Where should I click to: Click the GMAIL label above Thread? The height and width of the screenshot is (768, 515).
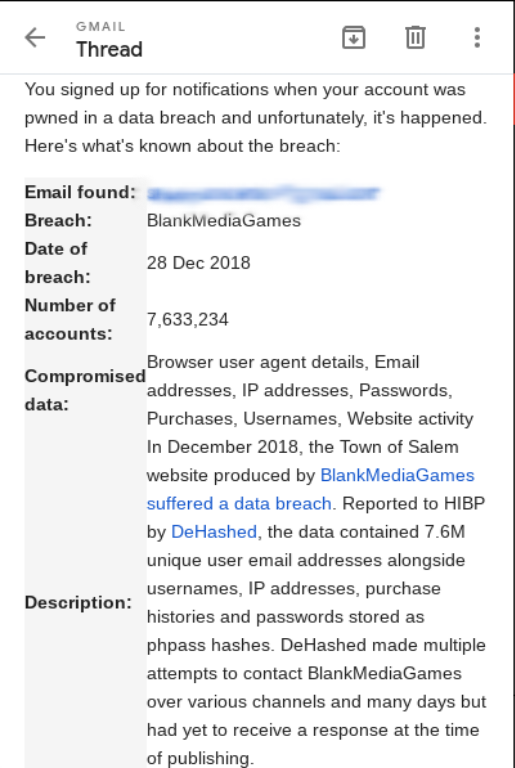pyautogui.click(x=101, y=26)
